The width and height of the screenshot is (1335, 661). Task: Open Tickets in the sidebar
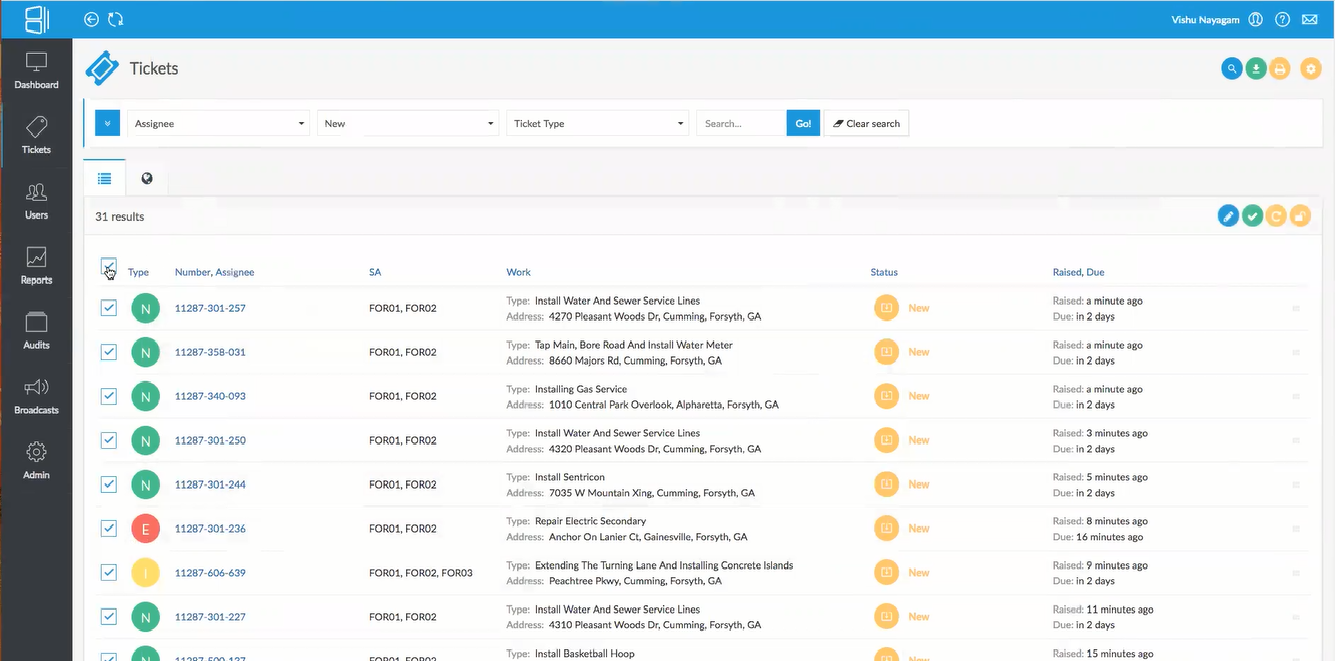[x=36, y=136]
